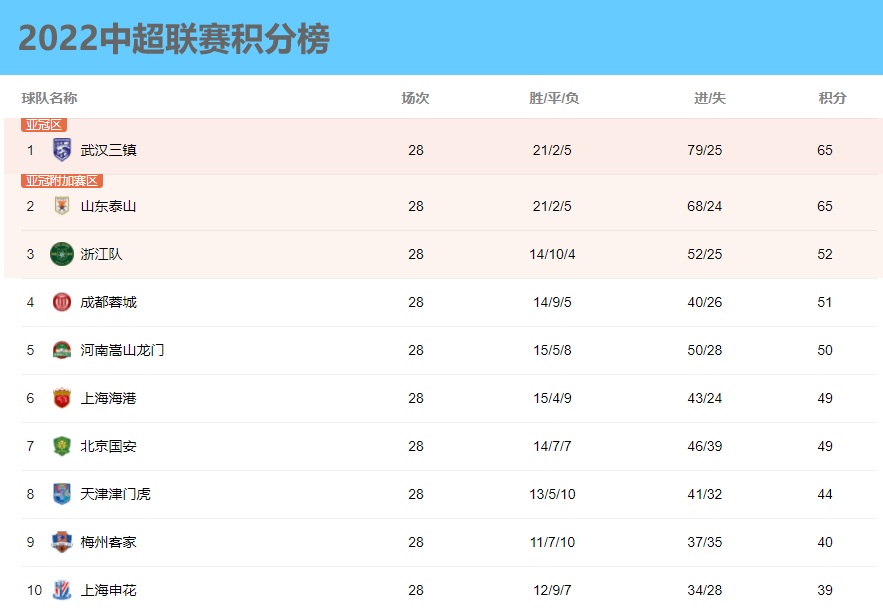The width and height of the screenshot is (883, 608).
Task: Open the 成都蓉城 team name
Action: 108,302
